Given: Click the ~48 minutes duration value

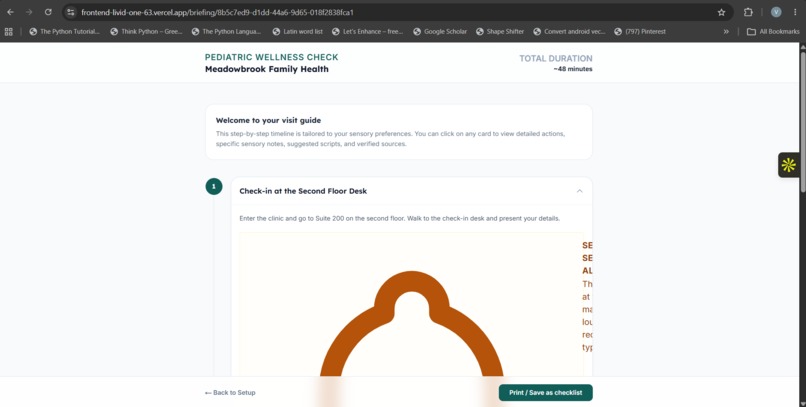Looking at the screenshot, I should 573,69.
